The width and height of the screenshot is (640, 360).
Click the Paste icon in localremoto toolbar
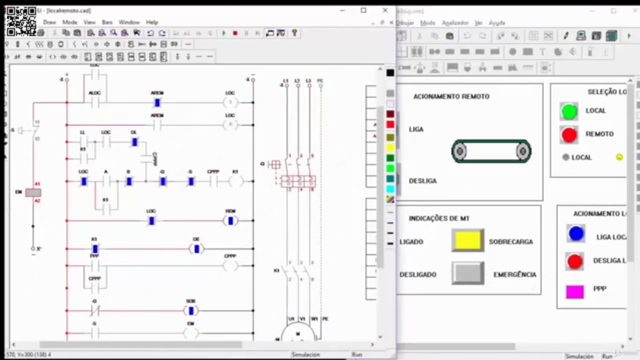77,33
